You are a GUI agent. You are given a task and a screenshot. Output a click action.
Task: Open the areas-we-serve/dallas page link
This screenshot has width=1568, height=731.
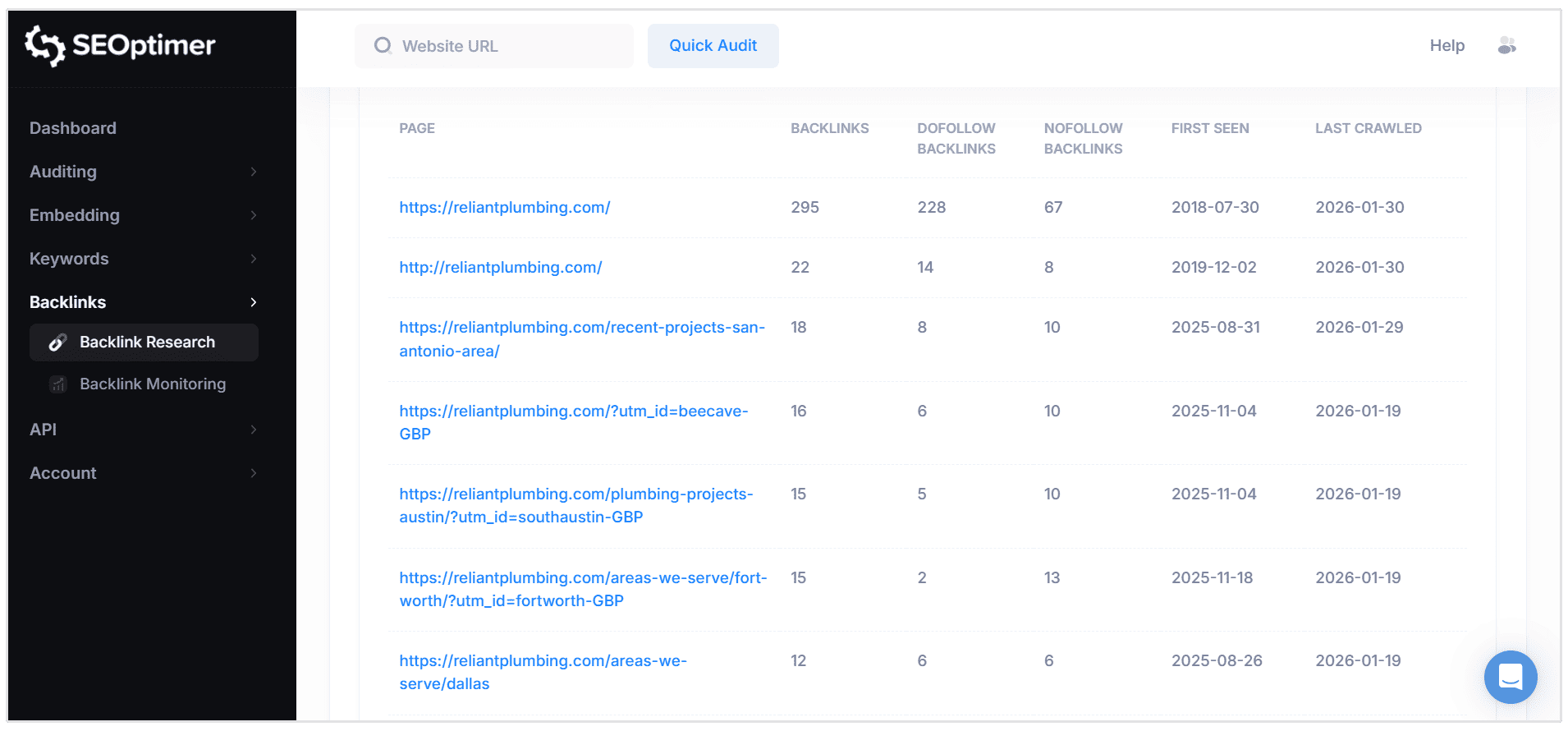tap(543, 661)
